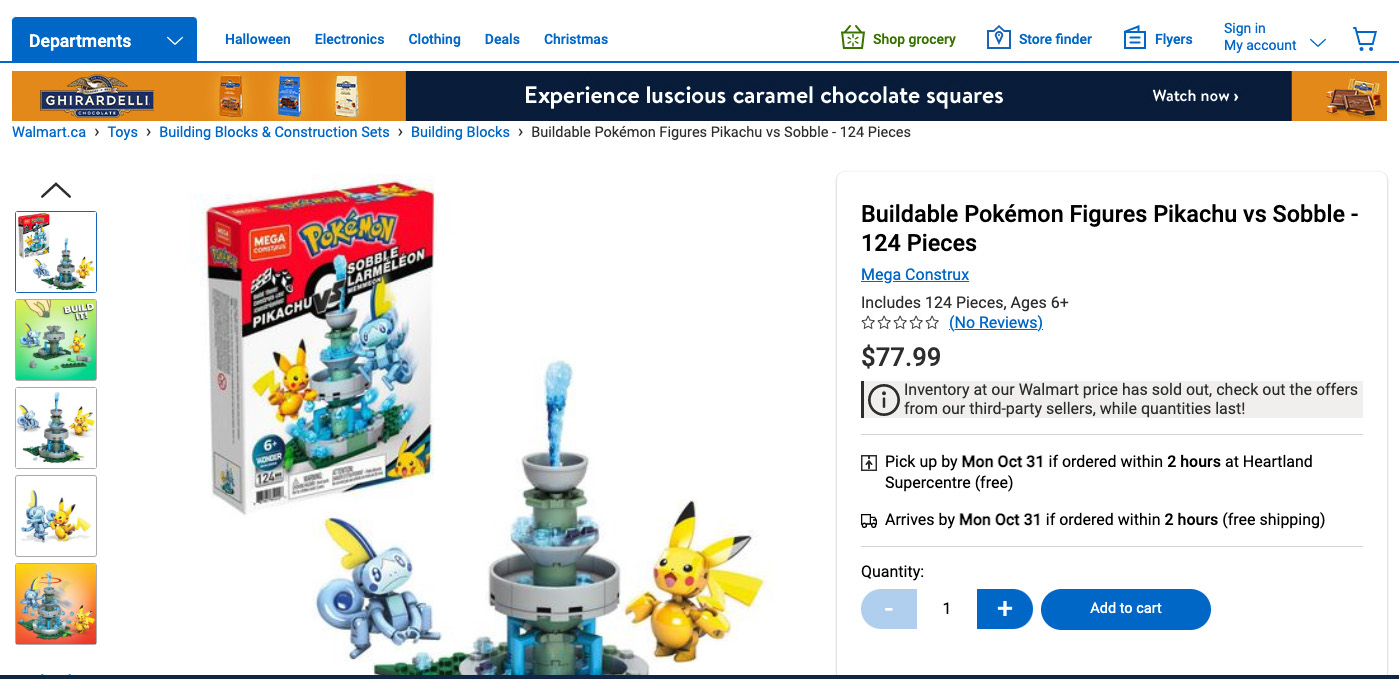This screenshot has height=679, width=1399.
Task: Click the Store finder map pin icon
Action: 998,39
